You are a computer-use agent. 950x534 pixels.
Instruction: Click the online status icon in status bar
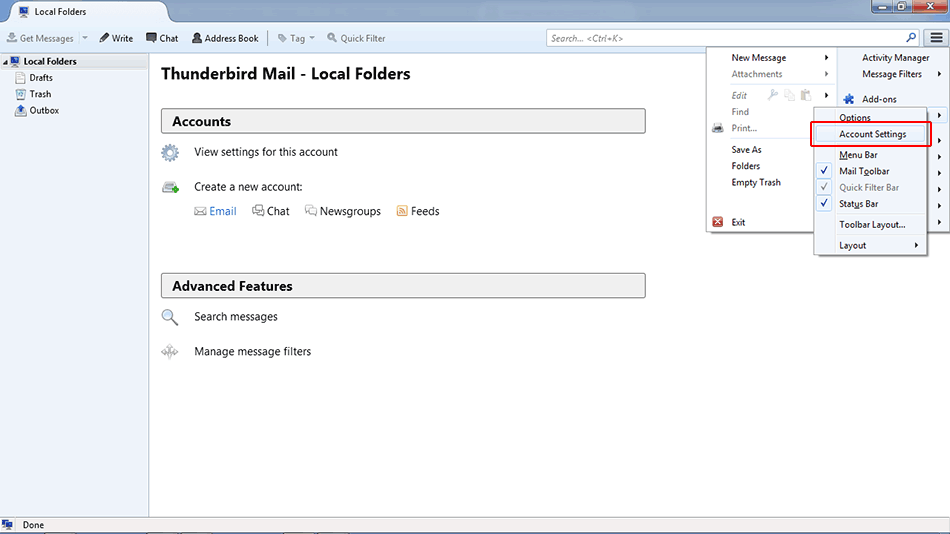[x=7, y=525]
